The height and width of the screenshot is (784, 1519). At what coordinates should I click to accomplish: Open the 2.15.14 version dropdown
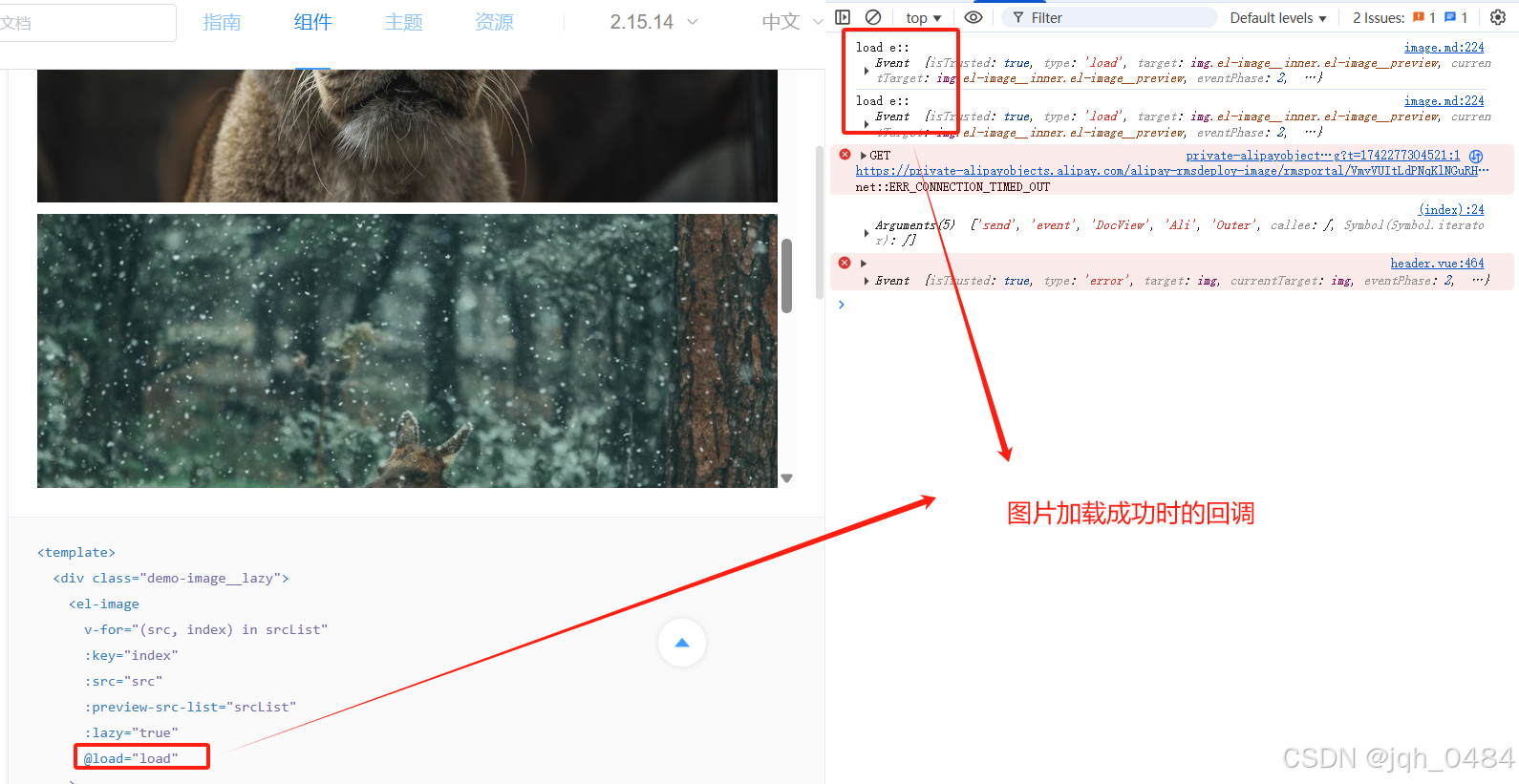[654, 22]
